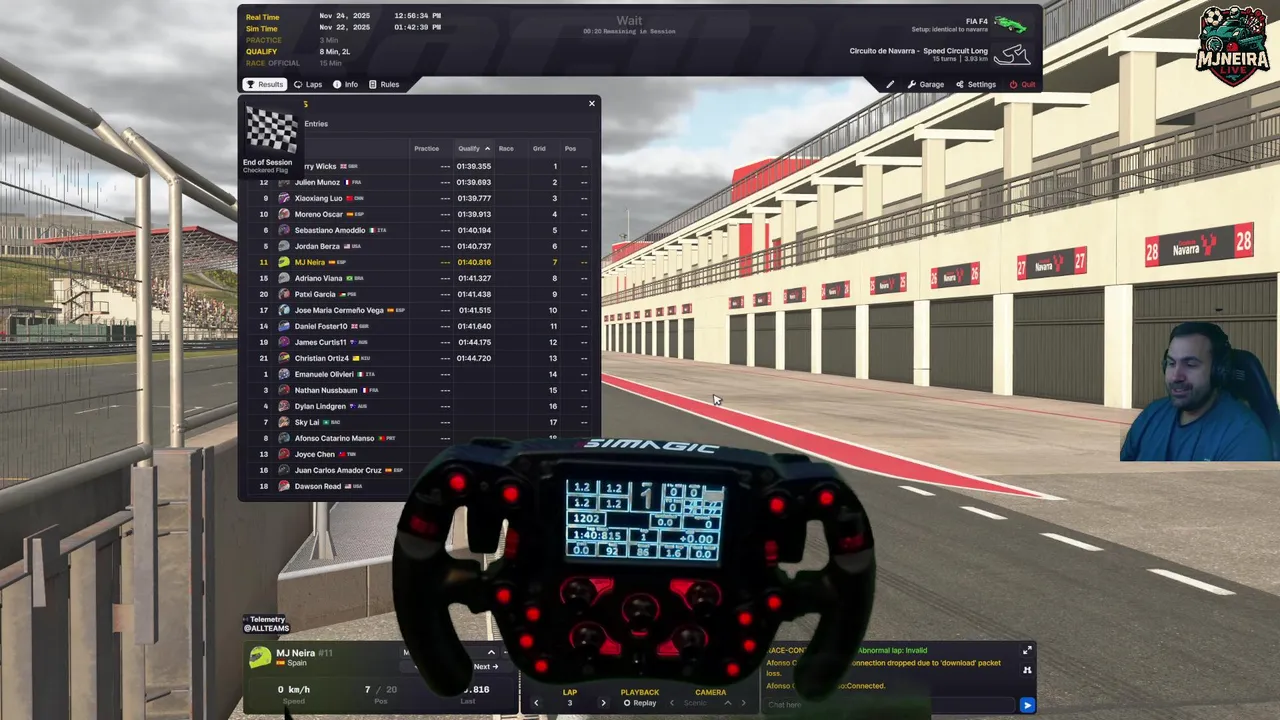Image resolution: width=1280 pixels, height=720 pixels.
Task: Click Dawson Read's helmet avatar
Action: (284, 486)
